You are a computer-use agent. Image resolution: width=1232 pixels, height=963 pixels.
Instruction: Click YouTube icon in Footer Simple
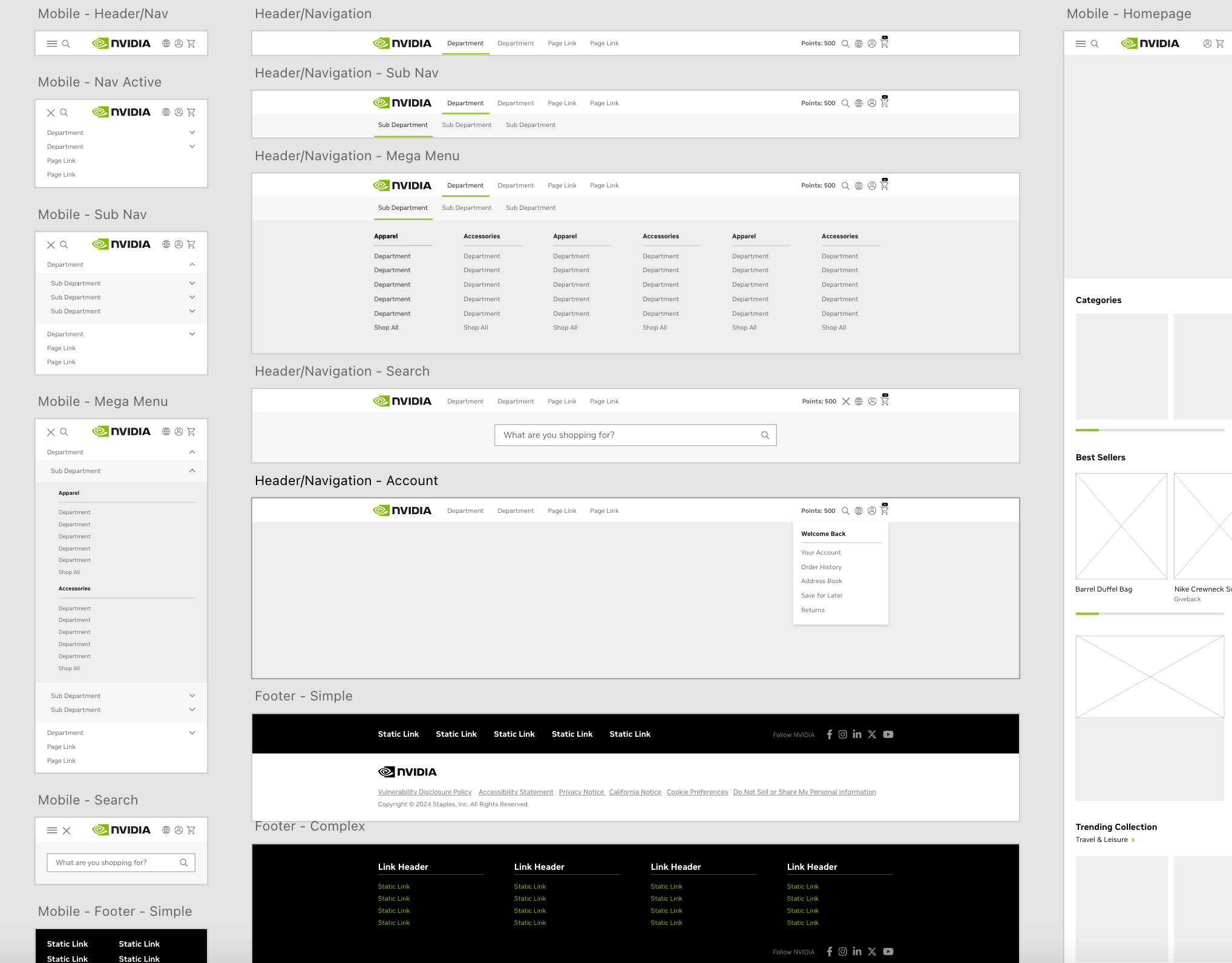(x=888, y=734)
